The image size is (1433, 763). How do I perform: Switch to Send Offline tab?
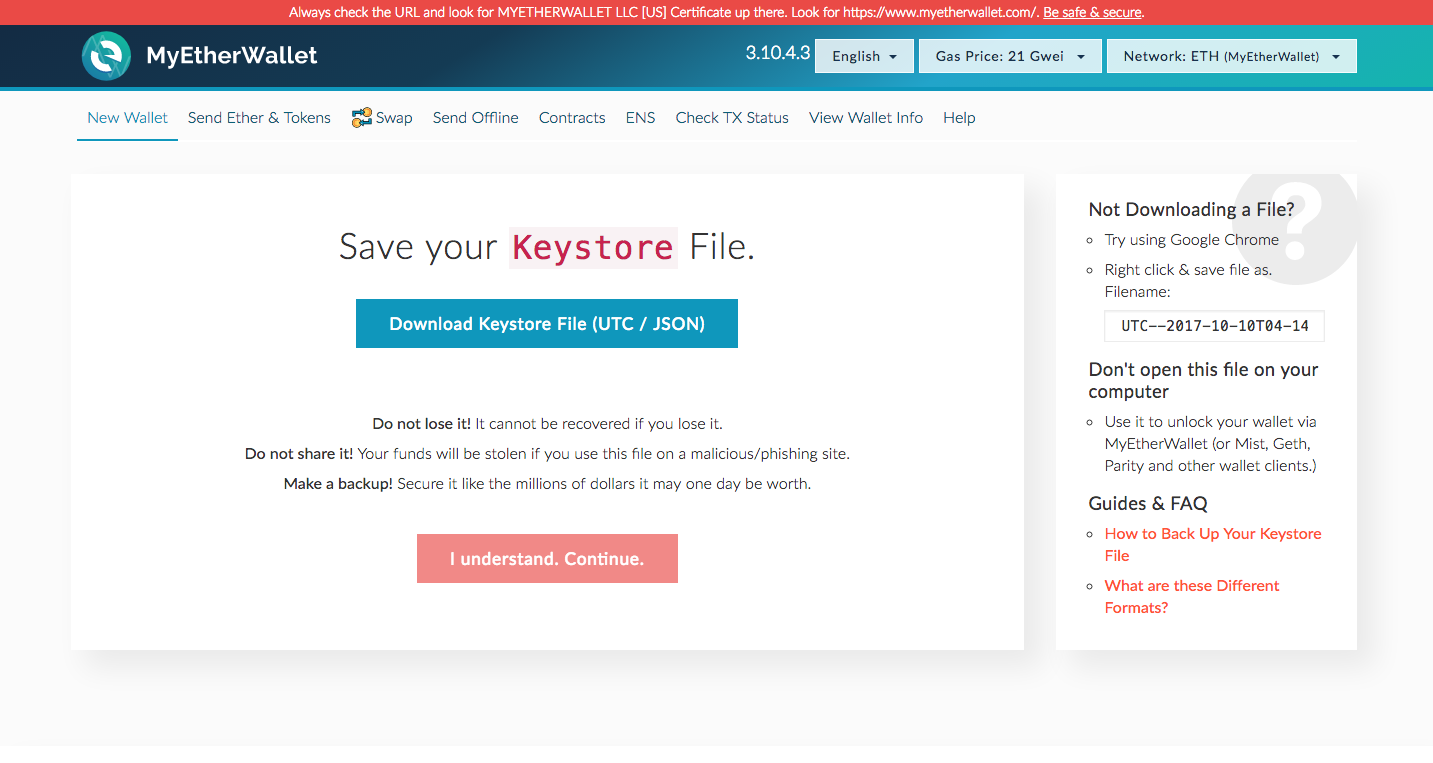click(x=475, y=118)
